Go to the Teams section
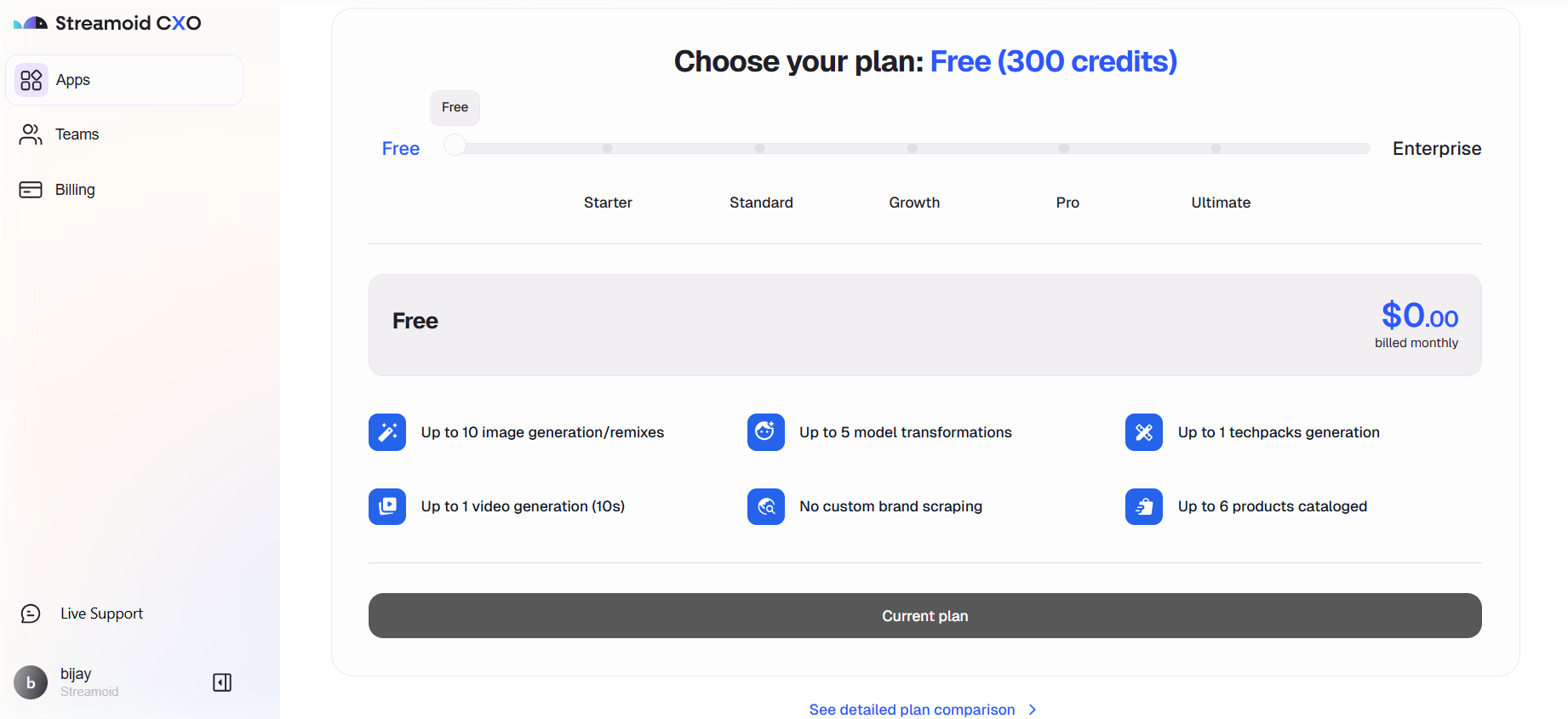The image size is (1568, 719). [x=77, y=134]
